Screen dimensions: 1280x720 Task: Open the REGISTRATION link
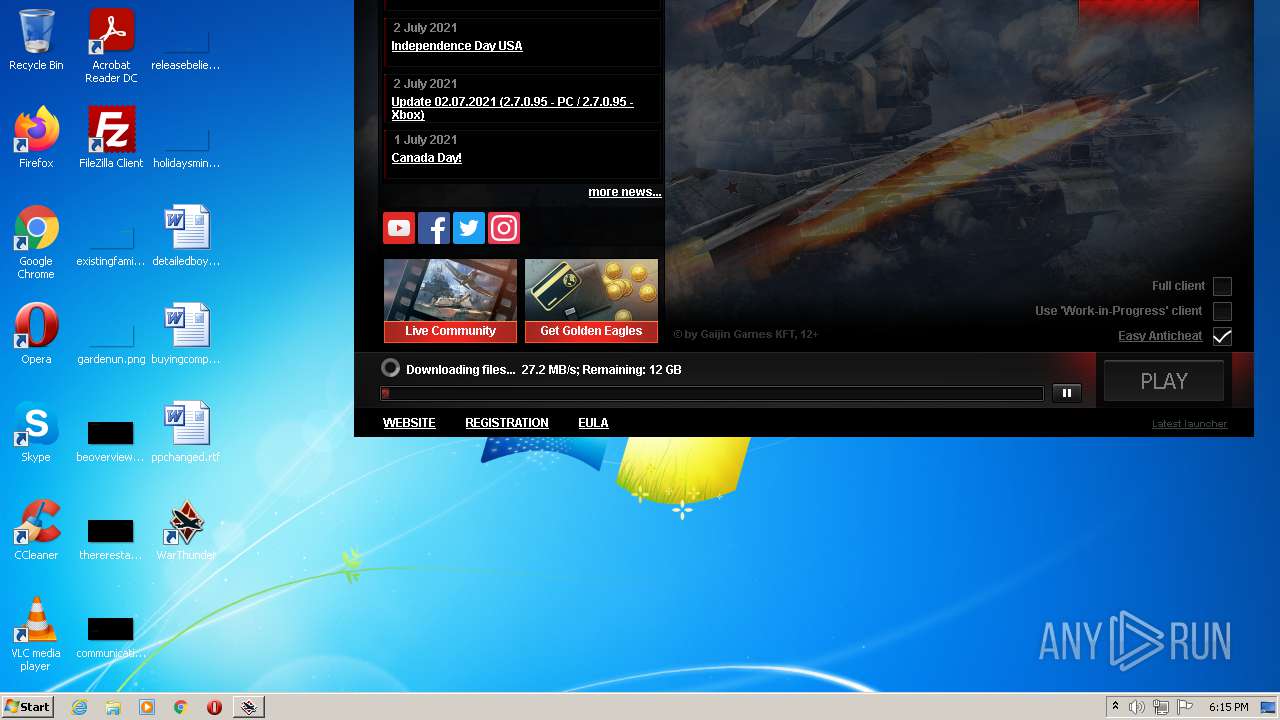507,423
